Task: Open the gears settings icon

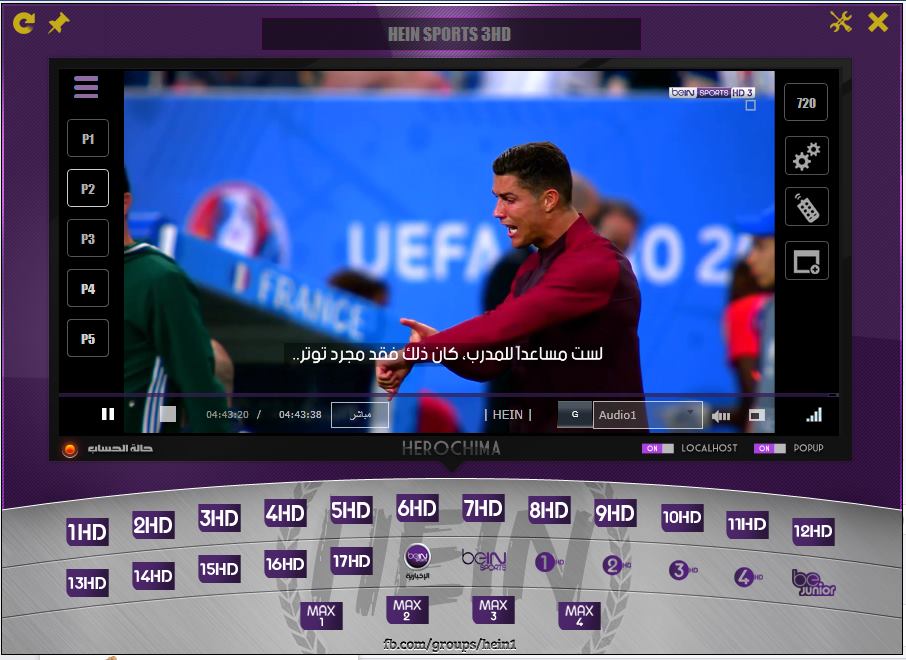Action: tap(807, 155)
